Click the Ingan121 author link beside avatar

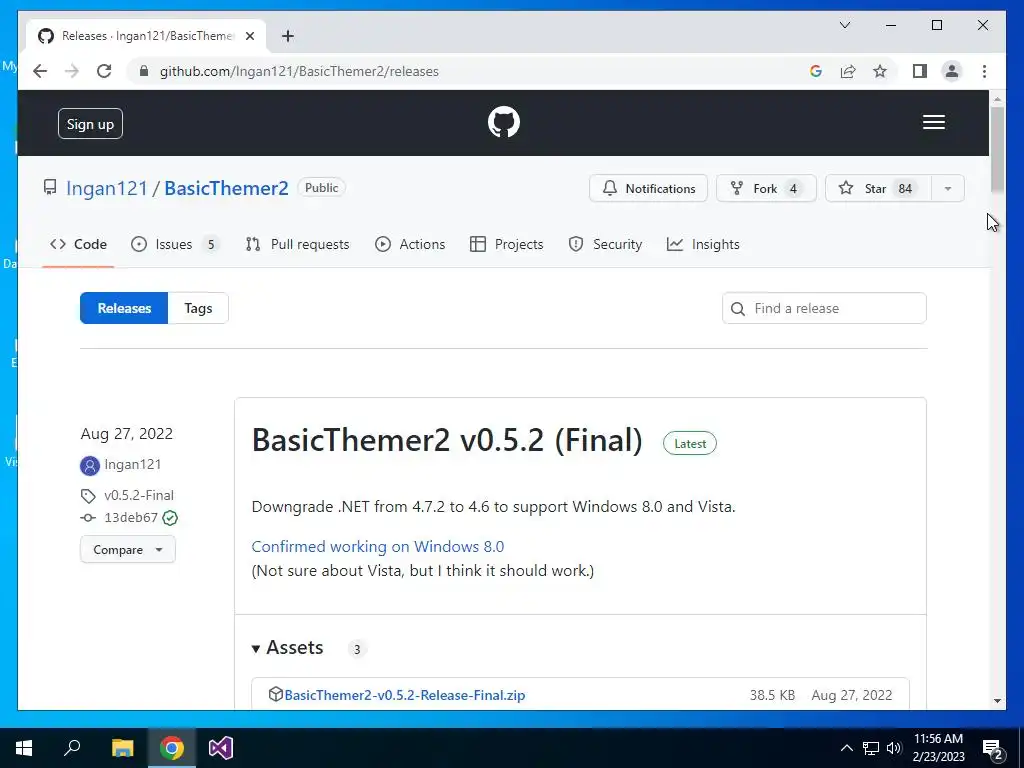point(133,464)
